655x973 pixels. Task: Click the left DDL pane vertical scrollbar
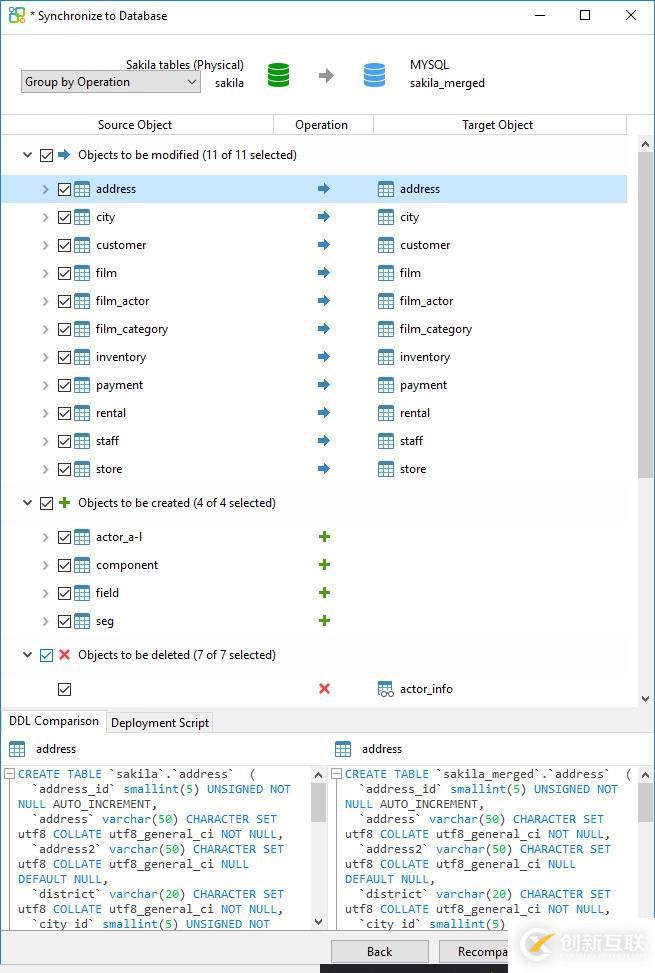318,804
